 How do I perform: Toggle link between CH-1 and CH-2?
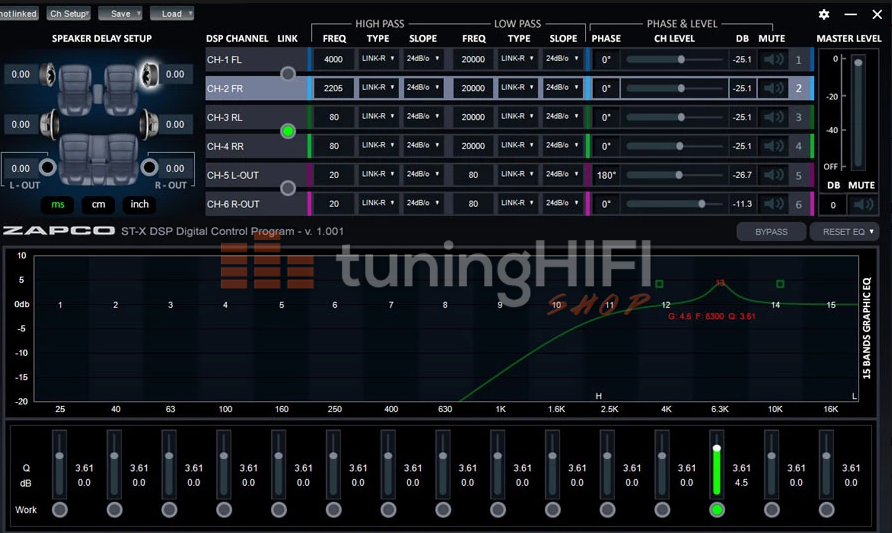288,74
